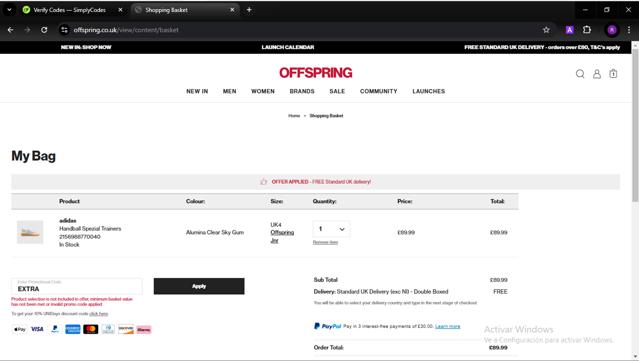Click the Mastercard payment icon
The height and width of the screenshot is (361, 639).
coord(90,329)
